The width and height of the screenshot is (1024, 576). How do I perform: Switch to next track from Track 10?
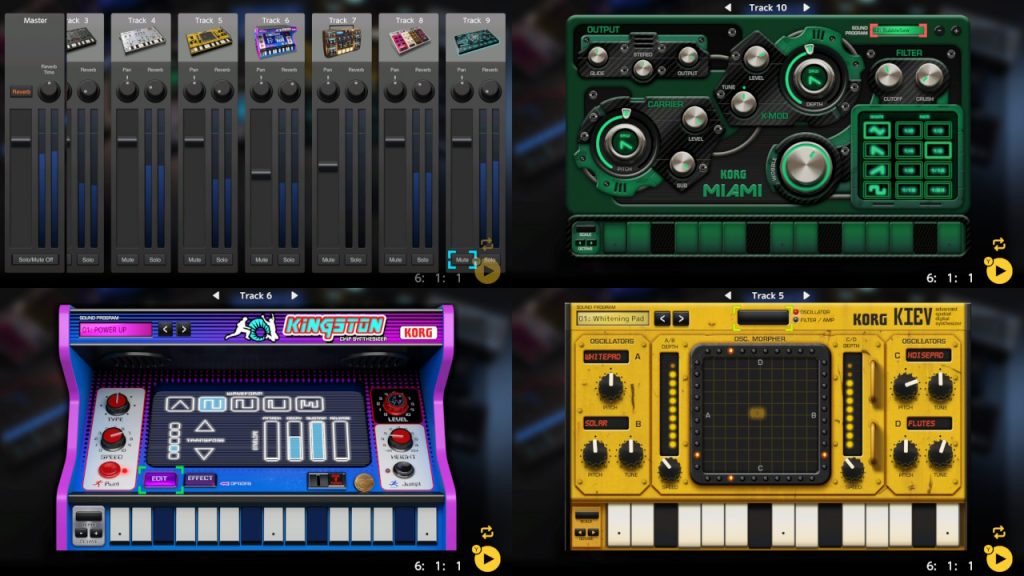tap(806, 7)
